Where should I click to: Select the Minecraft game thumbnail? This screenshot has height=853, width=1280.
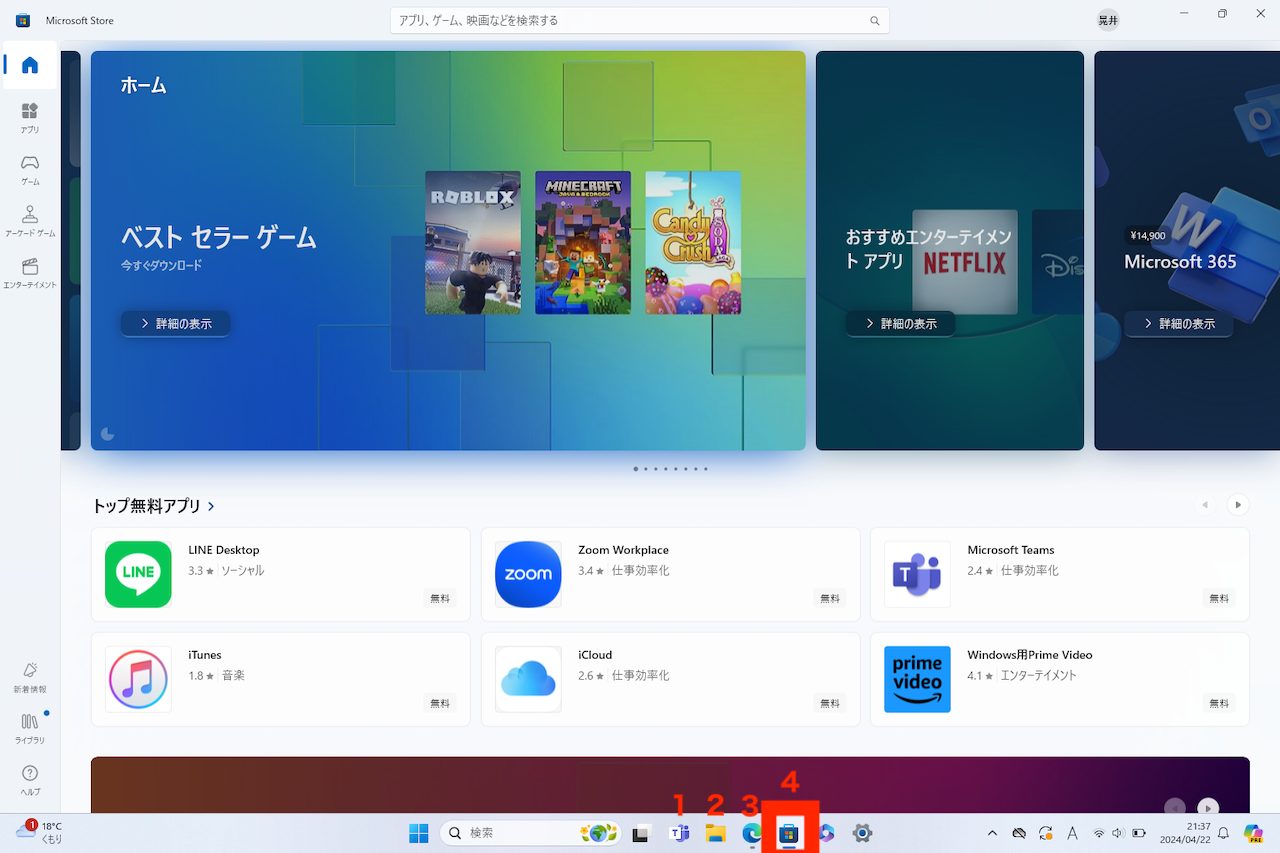pyautogui.click(x=583, y=243)
